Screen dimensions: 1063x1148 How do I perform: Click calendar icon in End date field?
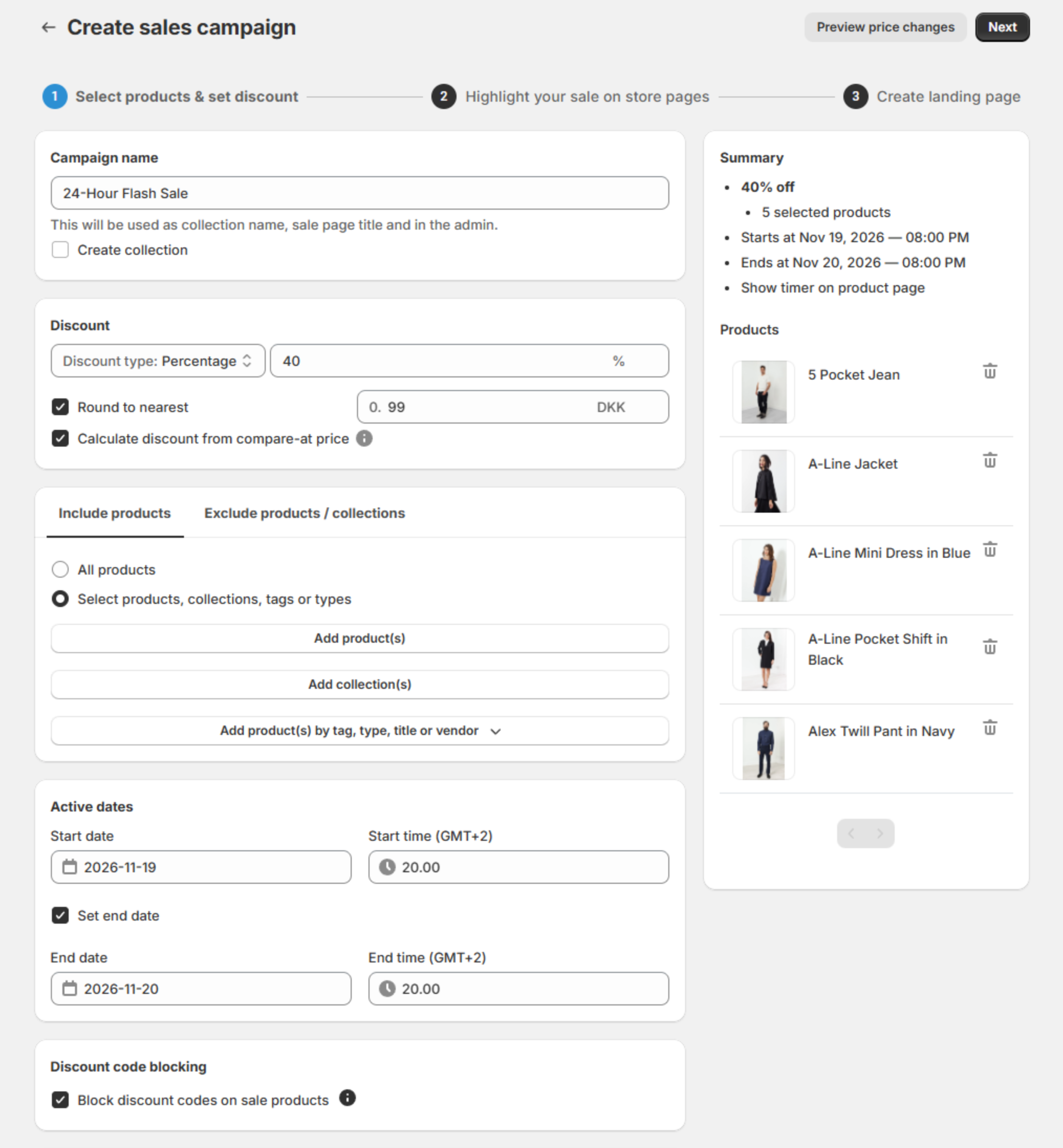coord(70,989)
